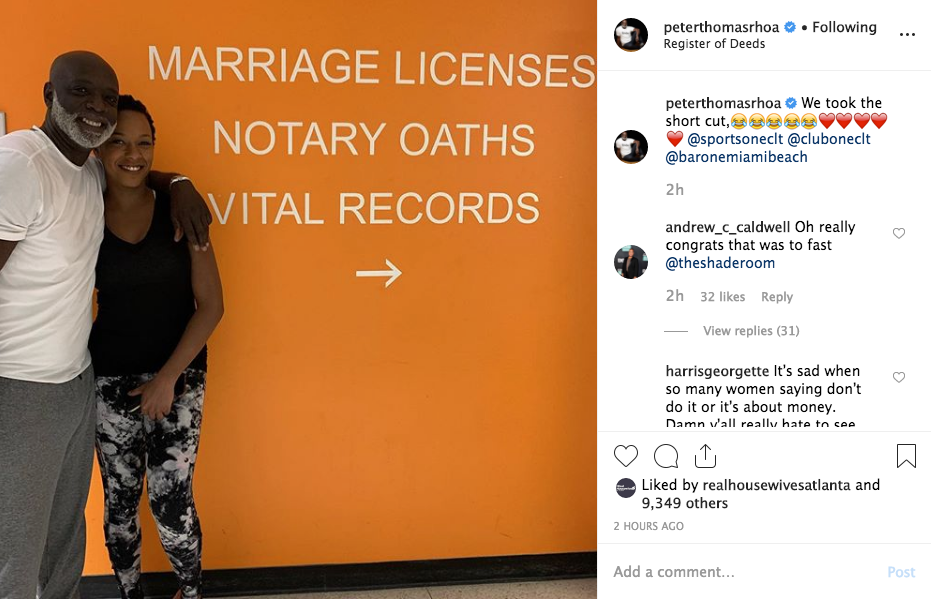This screenshot has height=599, width=931.
Task: Visit the @sportsoneclt mention
Action: (735, 139)
